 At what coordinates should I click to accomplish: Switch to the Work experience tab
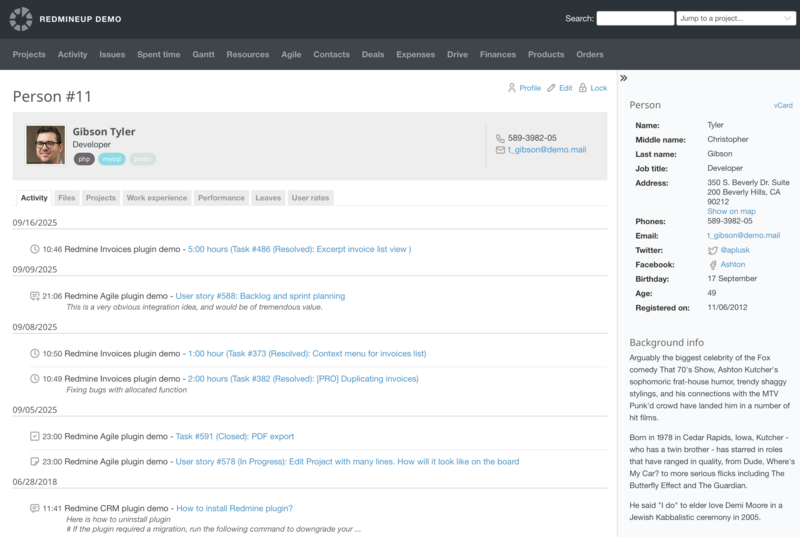point(156,198)
